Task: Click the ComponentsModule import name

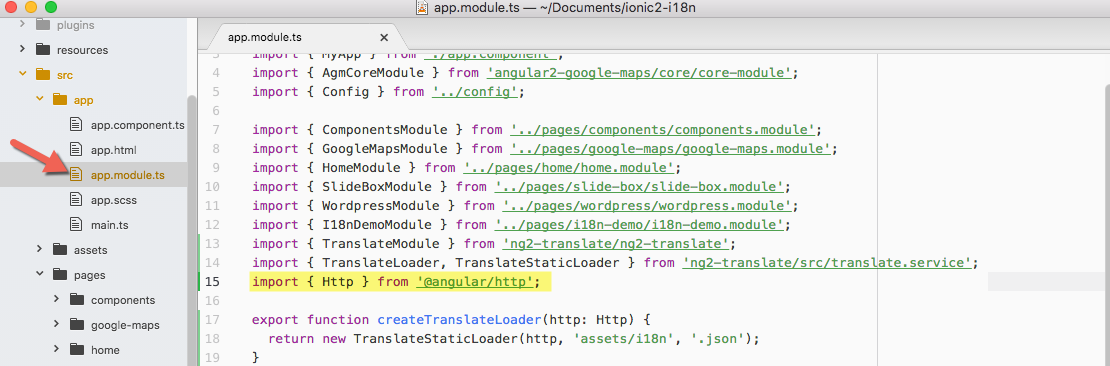Action: (x=384, y=130)
